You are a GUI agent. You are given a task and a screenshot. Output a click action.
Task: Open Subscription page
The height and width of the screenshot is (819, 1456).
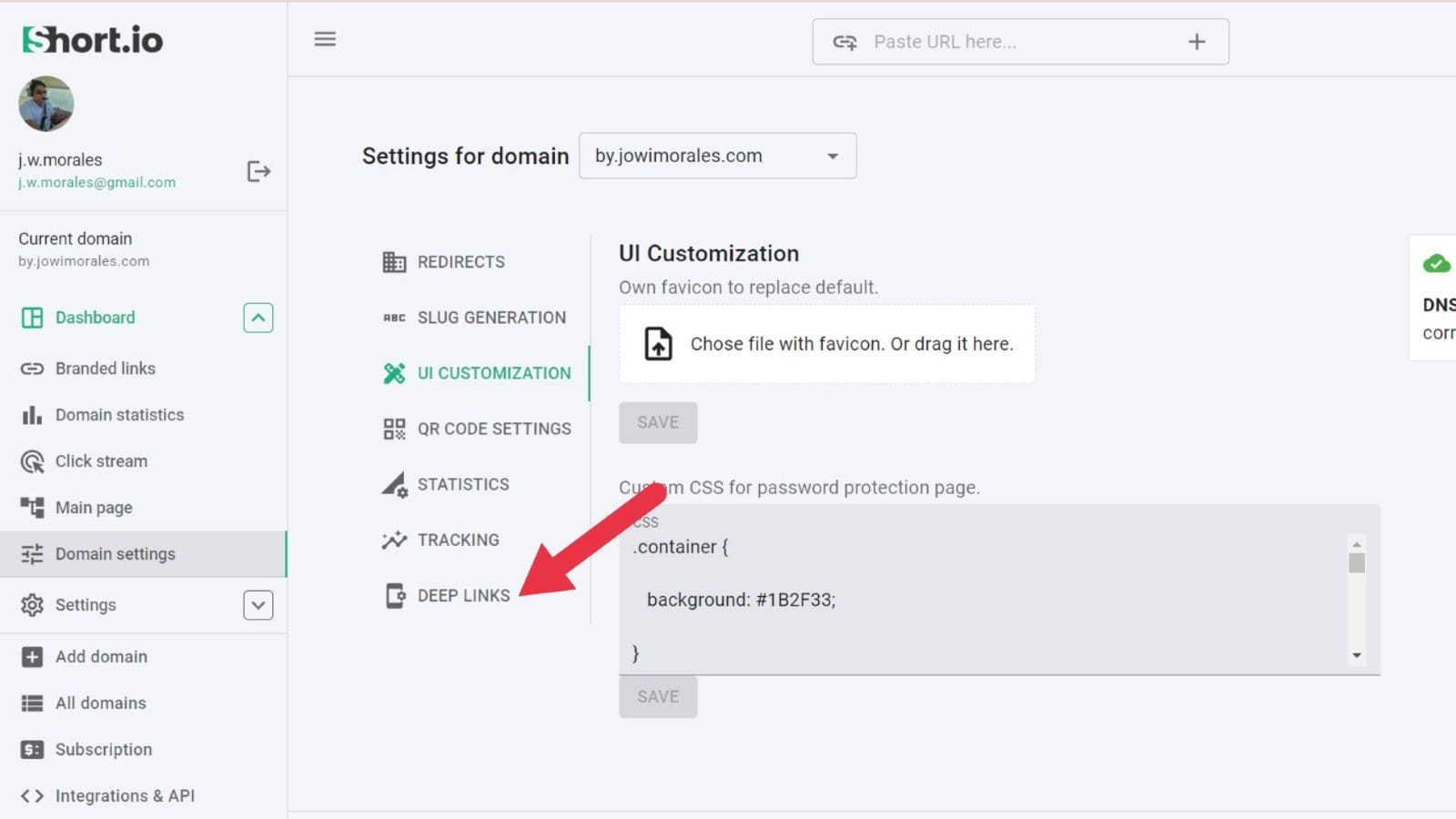click(x=104, y=750)
